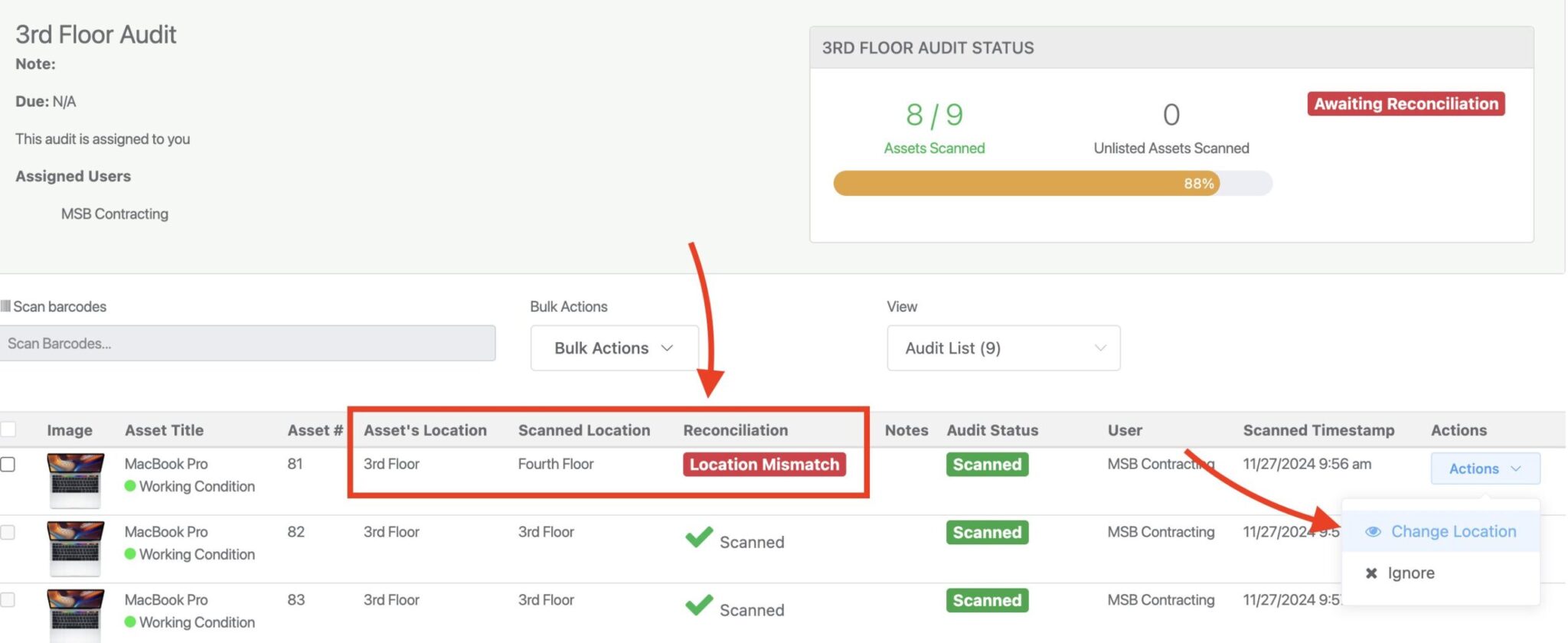Click the X icon beside Ignore
Image resolution: width=1568 pixels, height=643 pixels.
coord(1371,573)
